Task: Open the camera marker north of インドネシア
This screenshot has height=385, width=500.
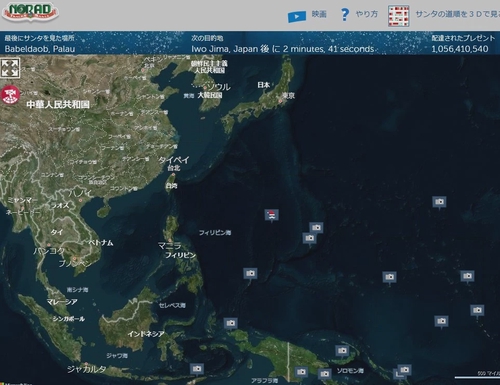Action: (230, 324)
